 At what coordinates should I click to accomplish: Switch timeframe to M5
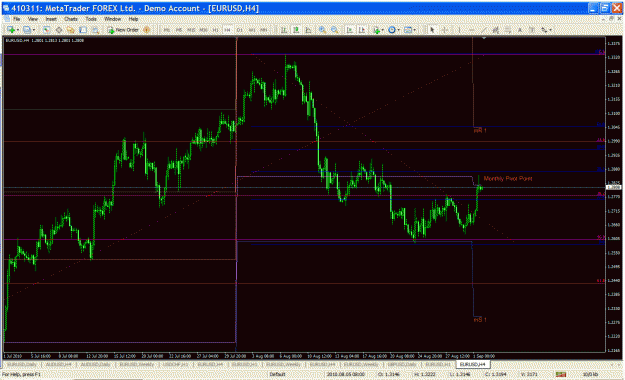point(179,30)
